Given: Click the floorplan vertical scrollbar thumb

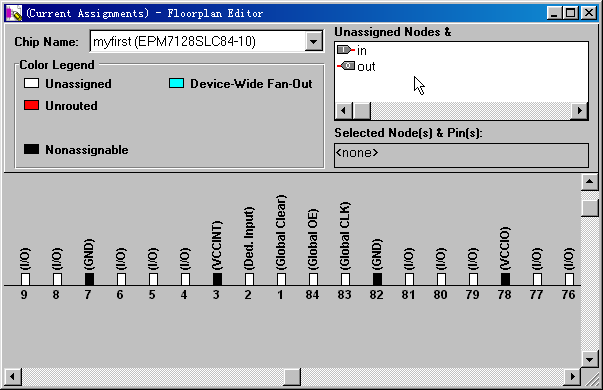Looking at the screenshot, I should click(x=590, y=208).
